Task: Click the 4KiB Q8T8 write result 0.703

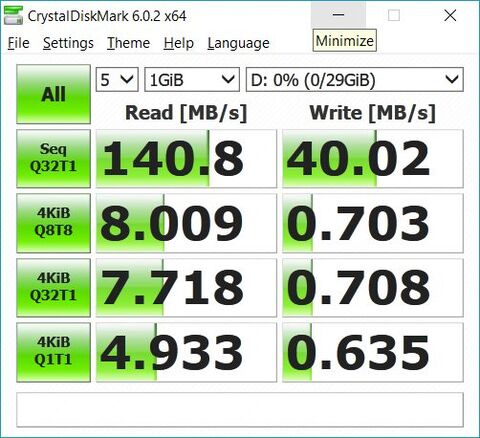Action: (x=373, y=223)
